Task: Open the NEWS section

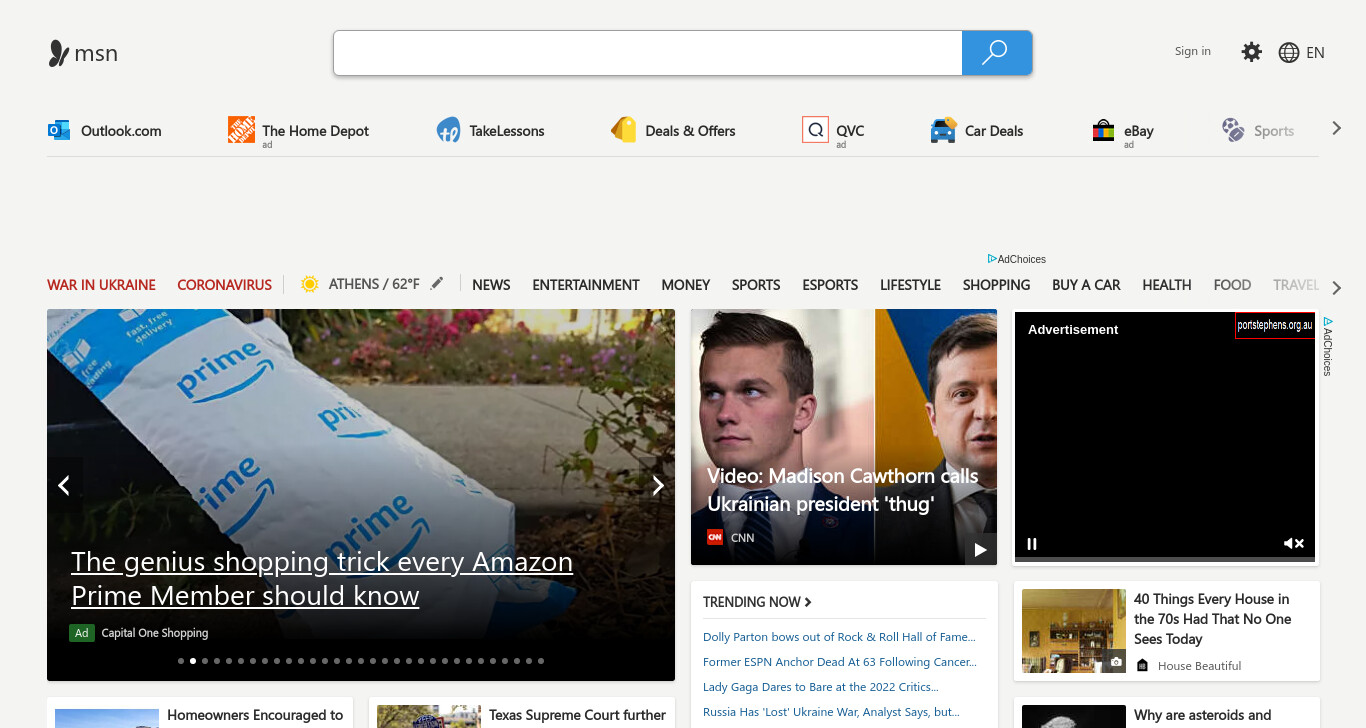Action: click(x=491, y=285)
